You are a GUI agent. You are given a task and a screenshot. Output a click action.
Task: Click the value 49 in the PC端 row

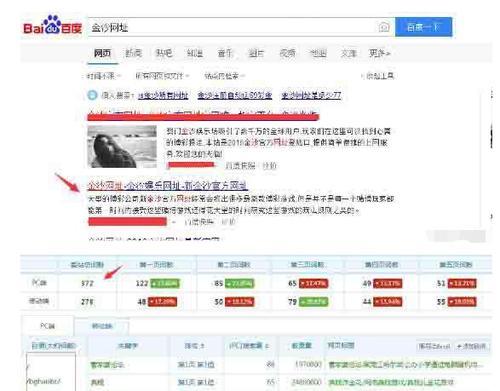click(367, 284)
